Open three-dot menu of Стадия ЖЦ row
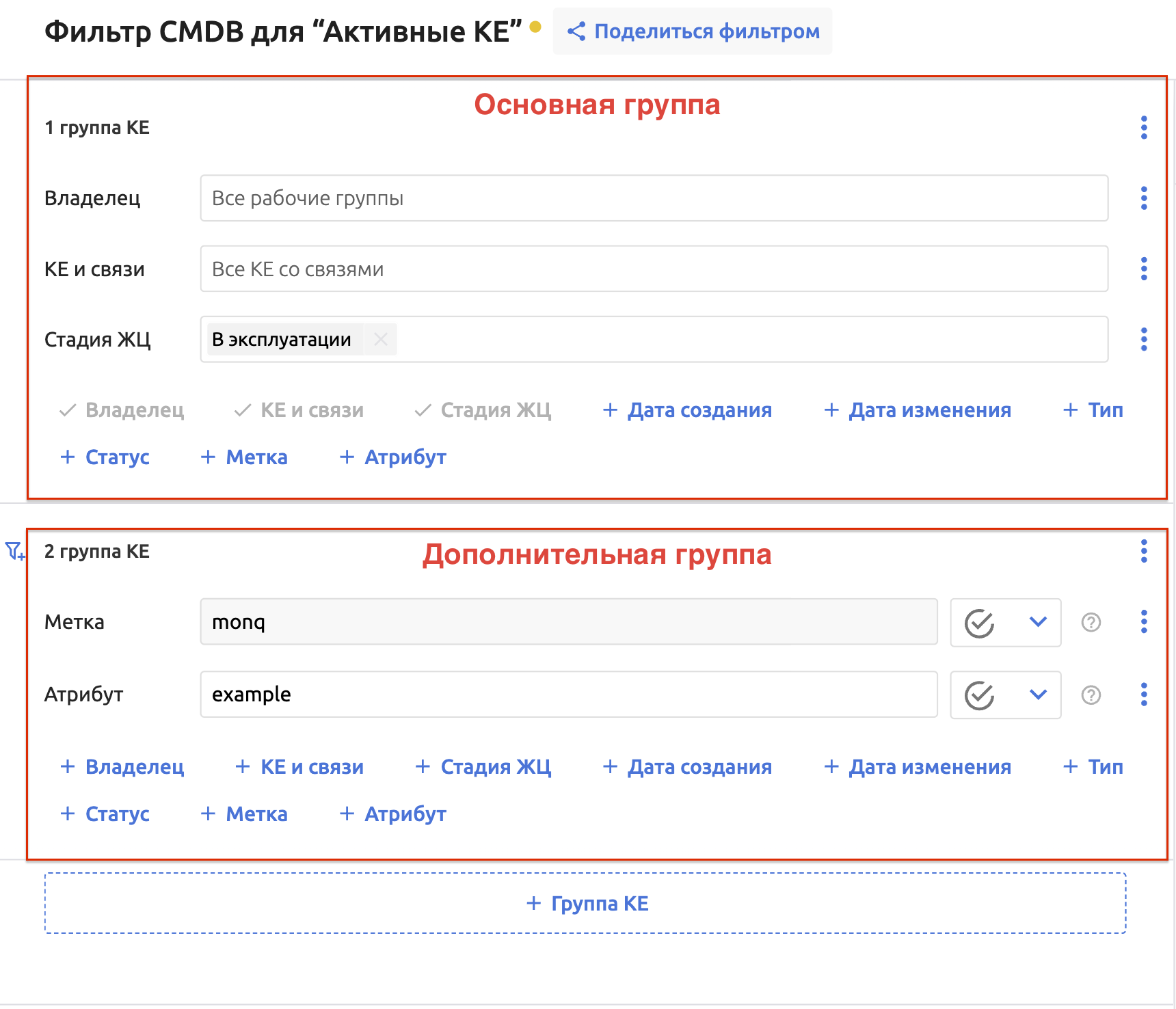Screen dimensions: 1176x1009 pos(1143,339)
